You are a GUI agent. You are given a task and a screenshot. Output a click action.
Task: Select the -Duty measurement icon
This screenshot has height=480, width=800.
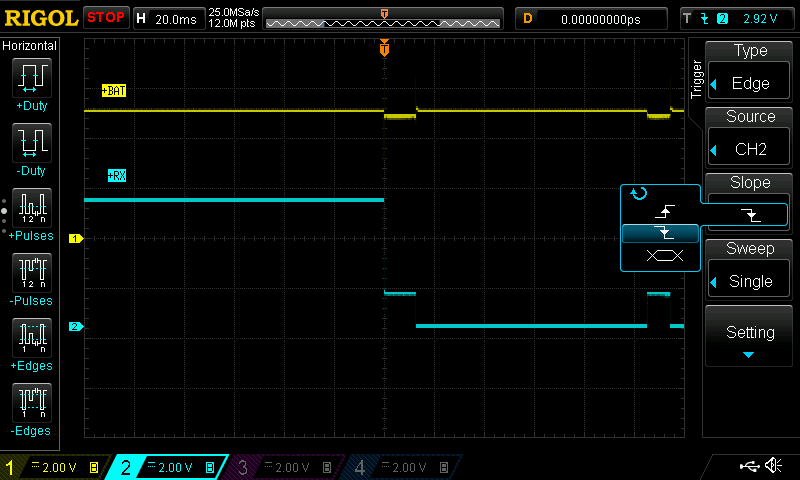(x=32, y=142)
